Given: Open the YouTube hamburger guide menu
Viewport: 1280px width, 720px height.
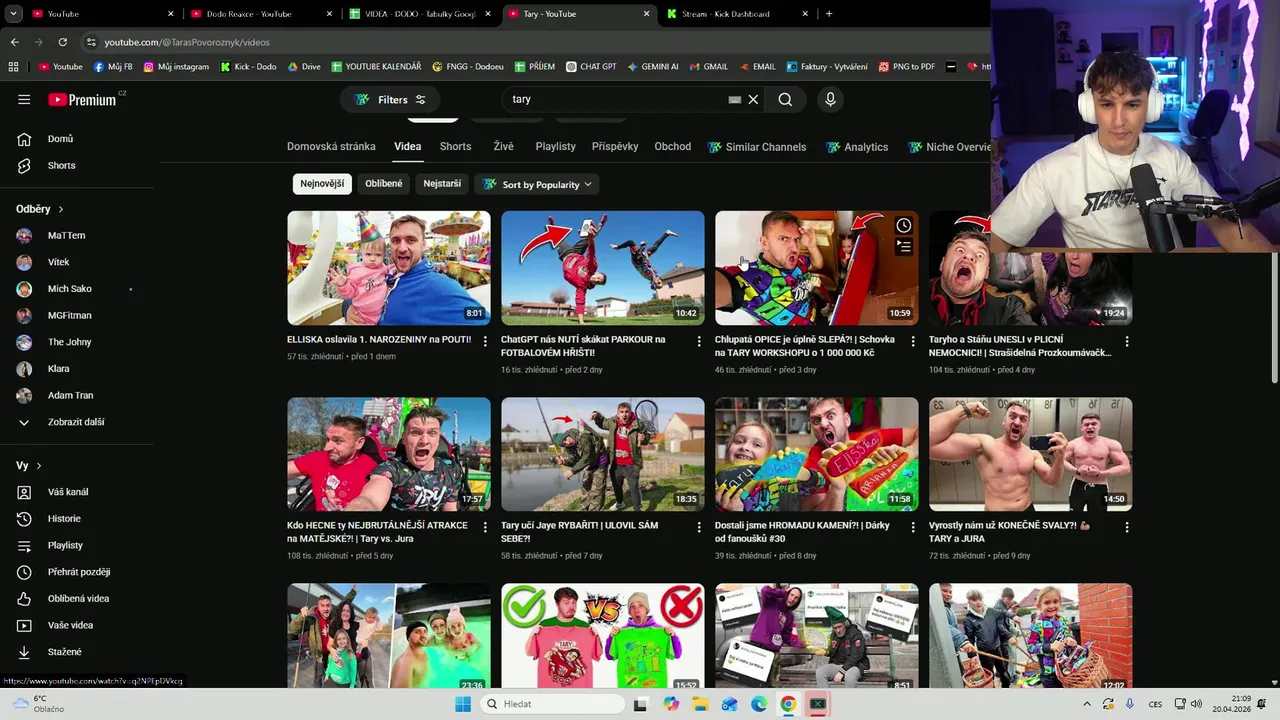Looking at the screenshot, I should [24, 99].
